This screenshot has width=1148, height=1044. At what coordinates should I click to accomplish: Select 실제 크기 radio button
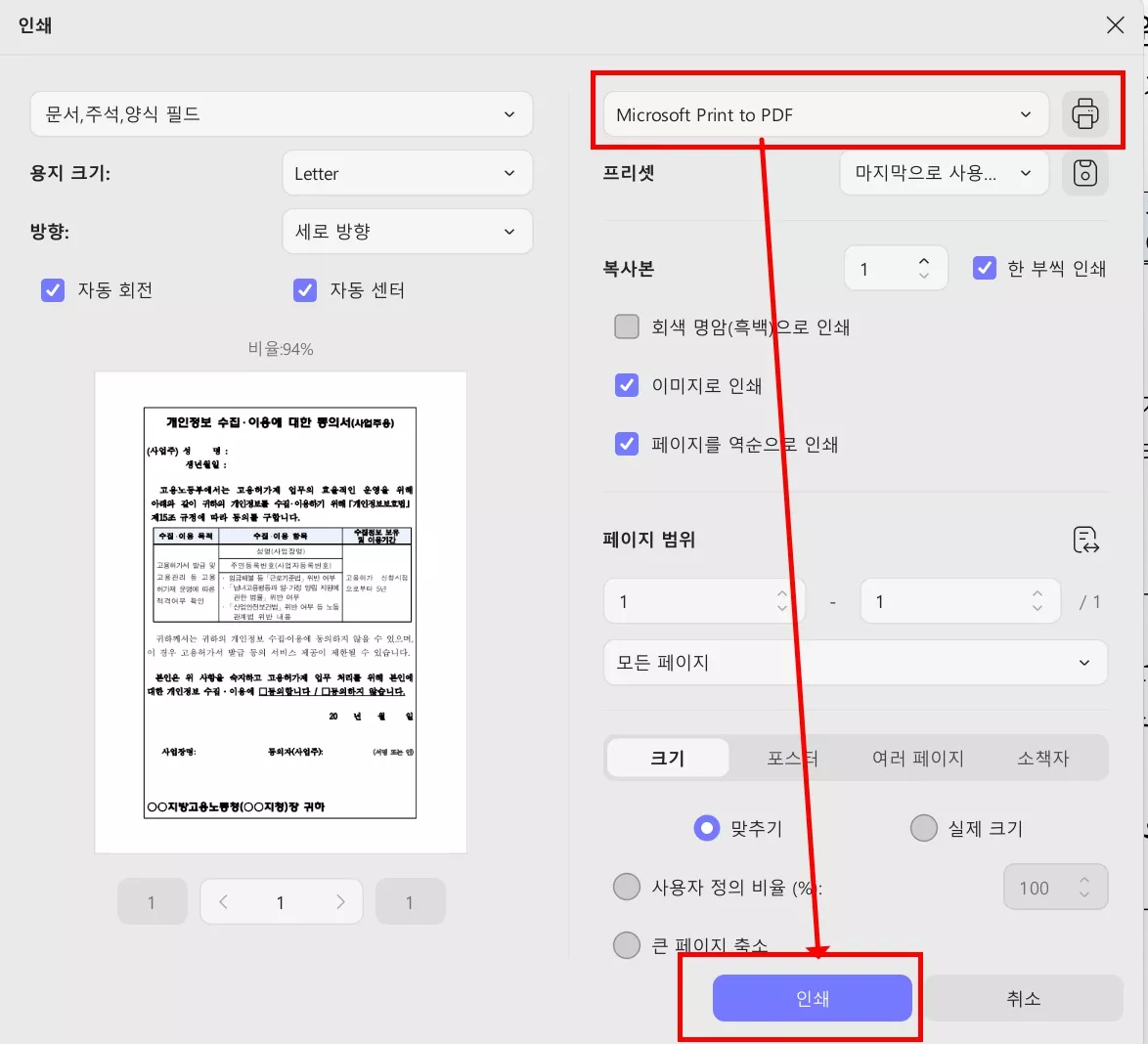(923, 827)
